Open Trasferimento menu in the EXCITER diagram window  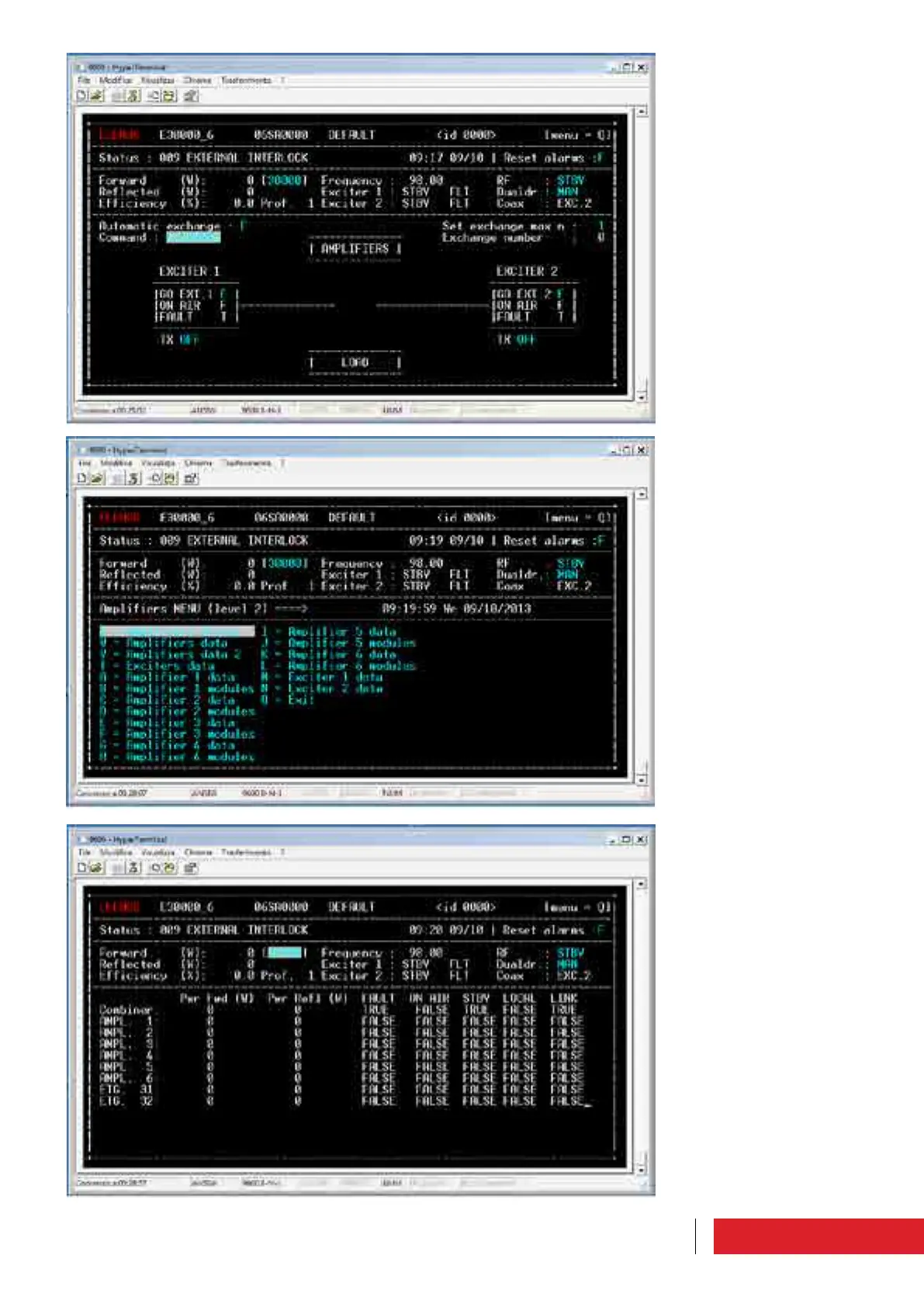pyautogui.click(x=246, y=80)
